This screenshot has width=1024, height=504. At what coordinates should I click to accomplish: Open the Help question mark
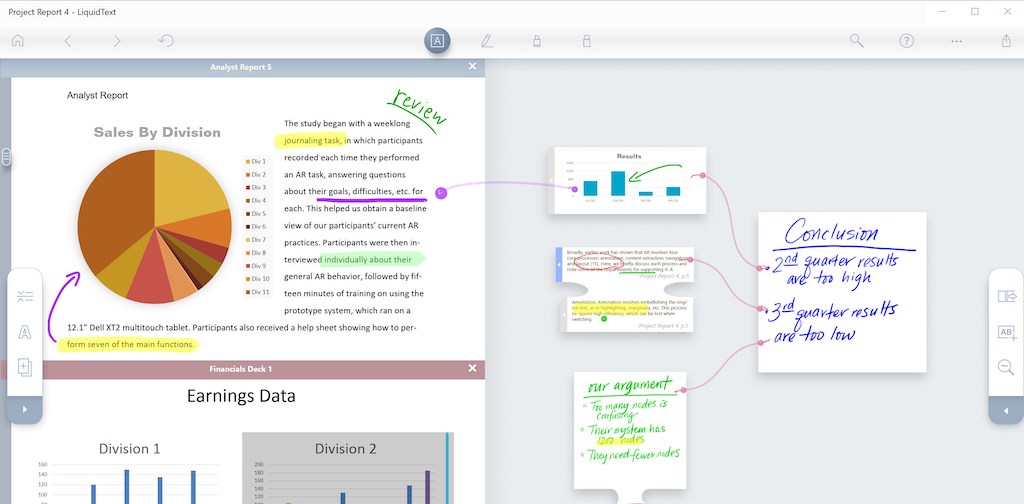(x=906, y=40)
